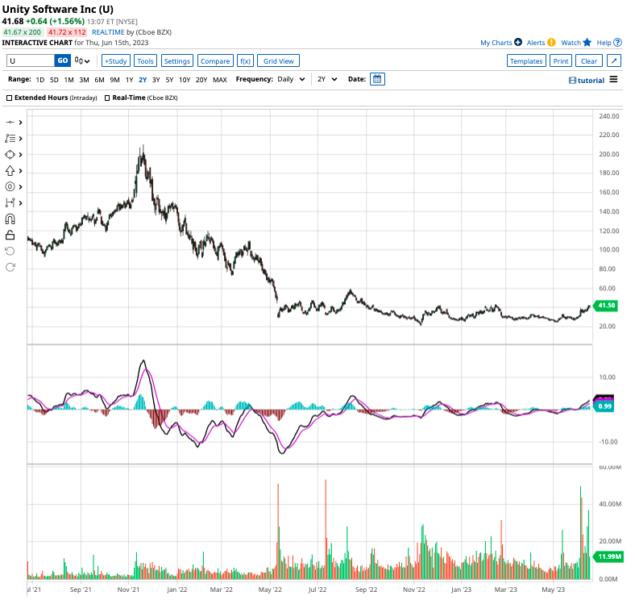Click the 41.50 price marker on axis
This screenshot has height=600, width=635.
coord(605,306)
